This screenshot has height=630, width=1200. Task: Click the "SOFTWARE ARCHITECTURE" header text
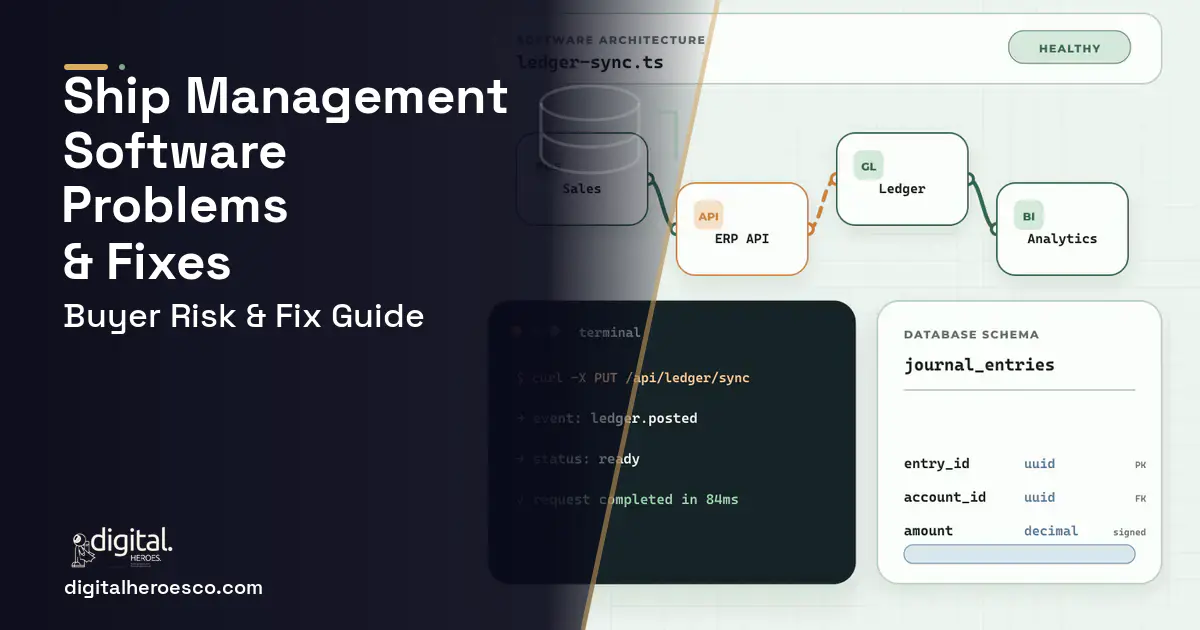click(611, 40)
